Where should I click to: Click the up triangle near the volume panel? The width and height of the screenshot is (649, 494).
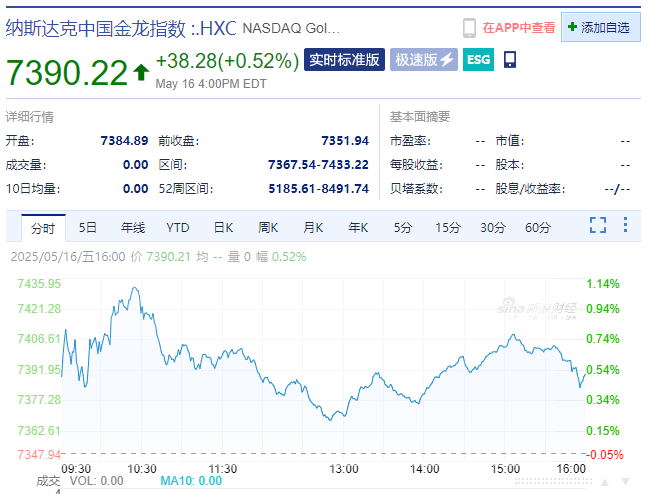pyautogui.click(x=605, y=482)
